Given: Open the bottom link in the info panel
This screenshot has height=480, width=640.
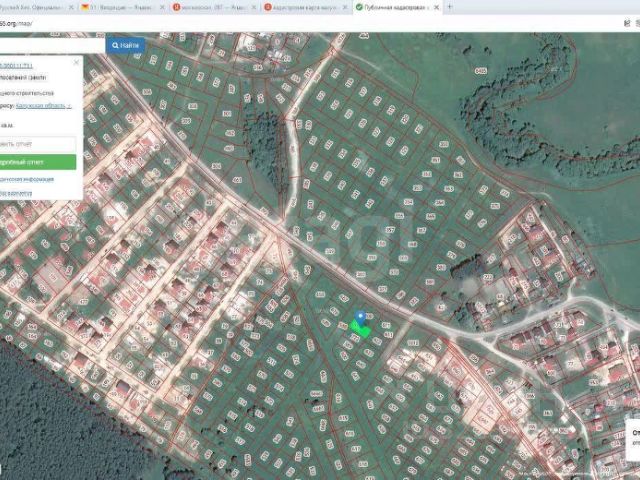Looking at the screenshot, I should click(x=16, y=193).
